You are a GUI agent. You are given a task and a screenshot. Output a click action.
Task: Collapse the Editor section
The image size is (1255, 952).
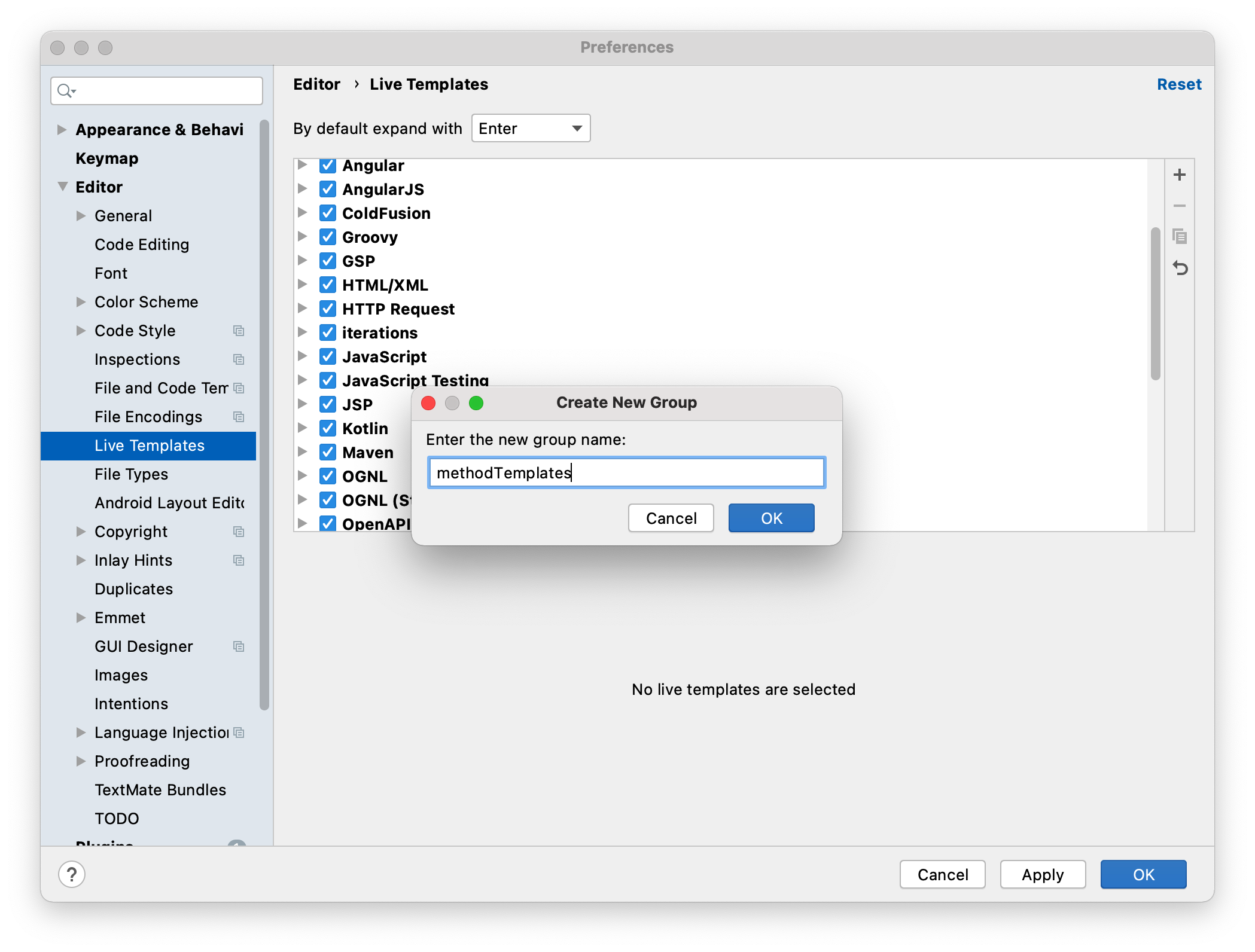(x=63, y=187)
